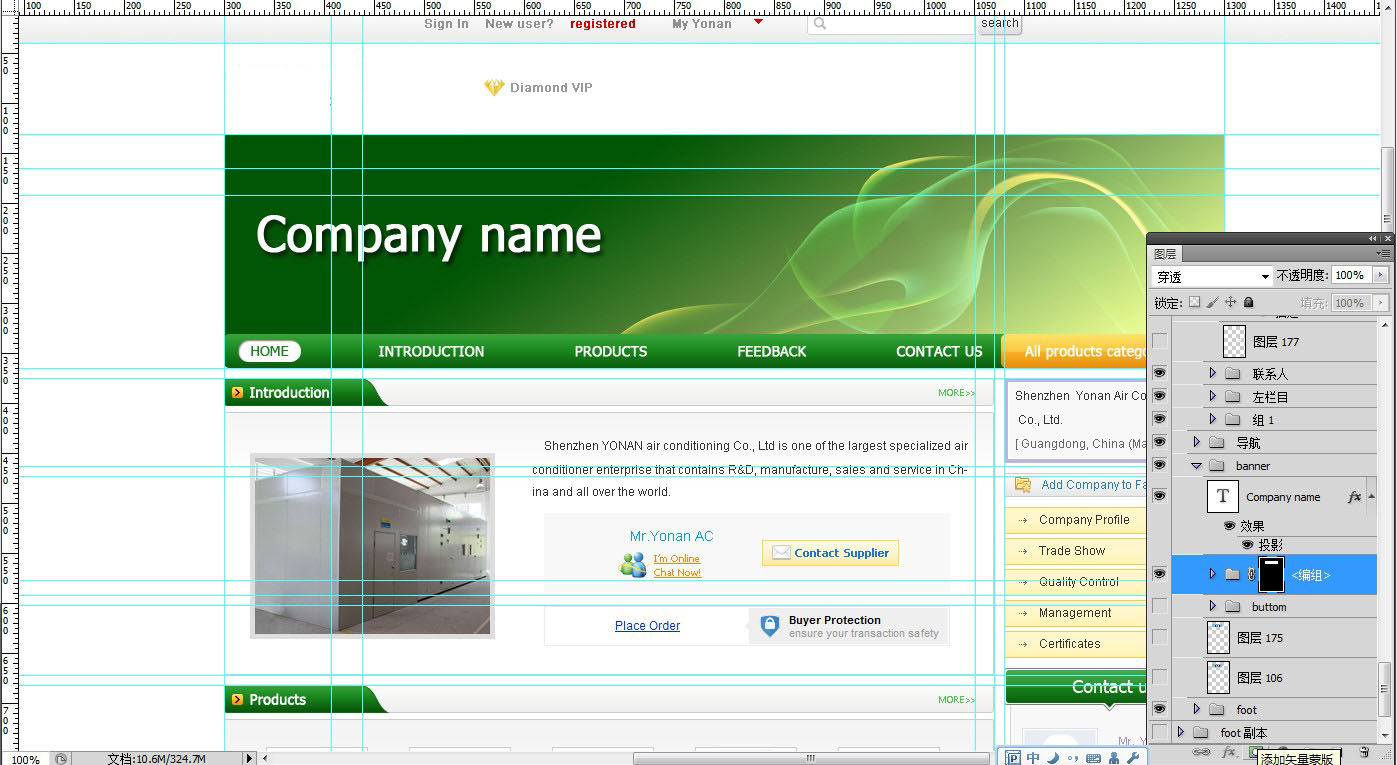This screenshot has width=1397, height=765.
Task: Click the status bar document info arrow
Action: coord(250,758)
